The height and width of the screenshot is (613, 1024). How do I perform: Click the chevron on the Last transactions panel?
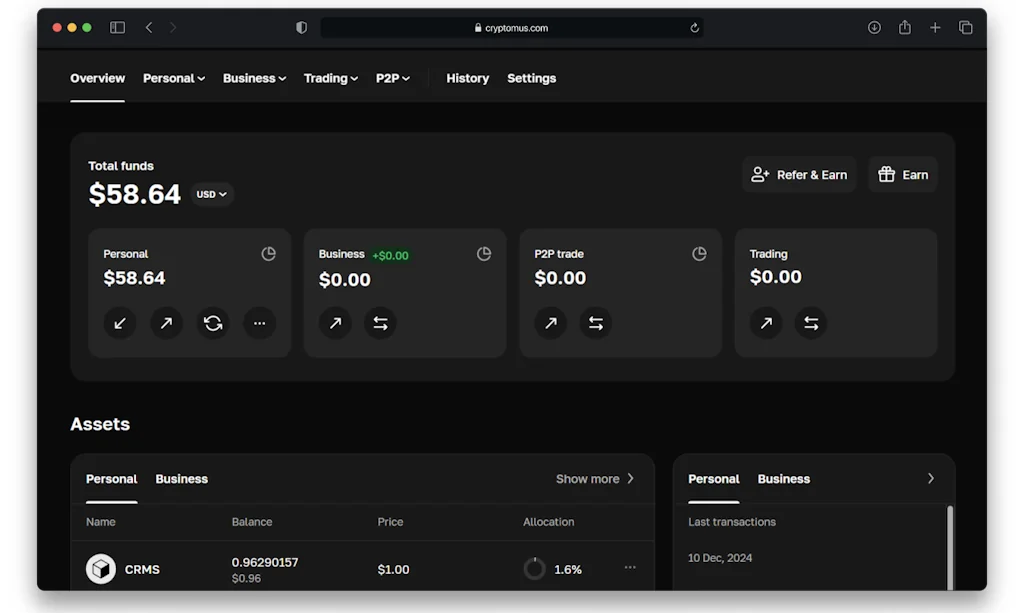tap(930, 478)
